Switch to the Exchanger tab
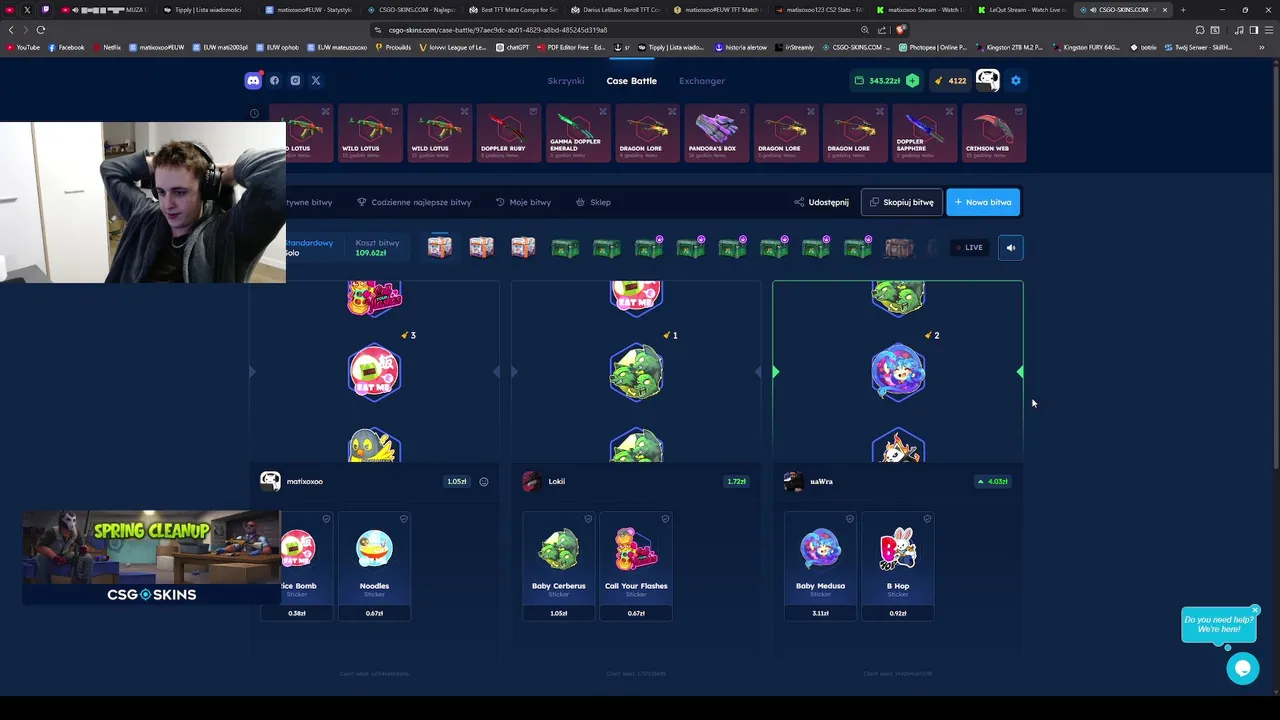 pos(702,81)
